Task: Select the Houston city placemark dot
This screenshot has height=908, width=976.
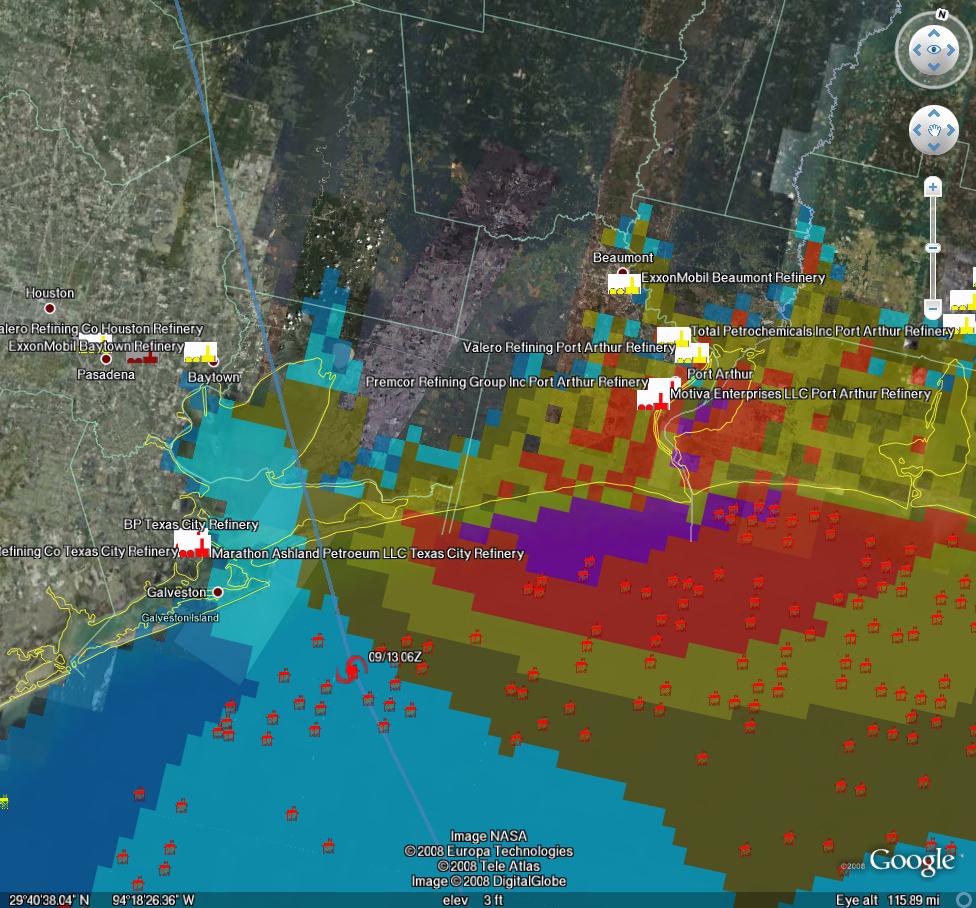Action: click(x=50, y=308)
